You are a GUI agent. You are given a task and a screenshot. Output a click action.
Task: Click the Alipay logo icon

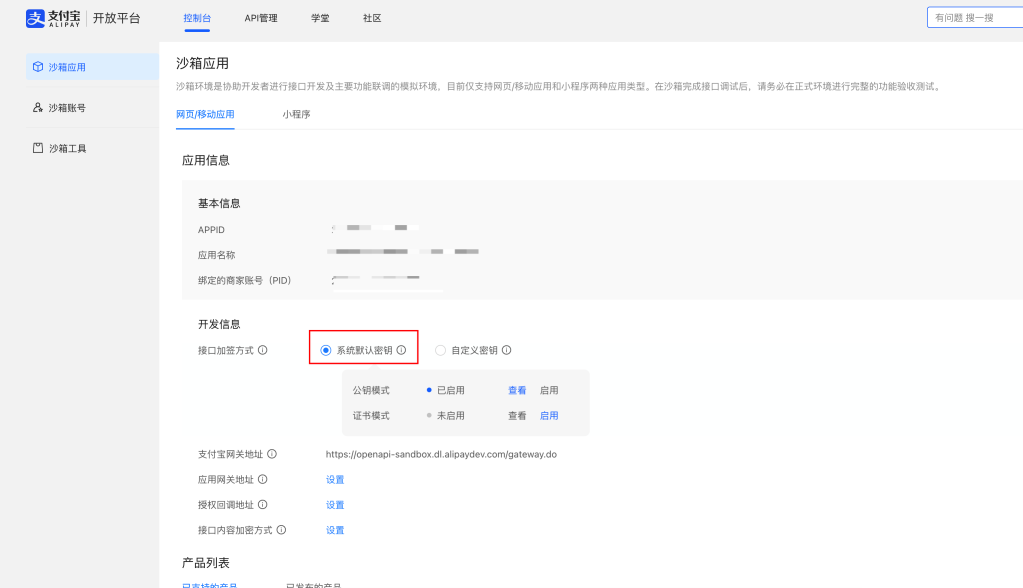pos(35,18)
